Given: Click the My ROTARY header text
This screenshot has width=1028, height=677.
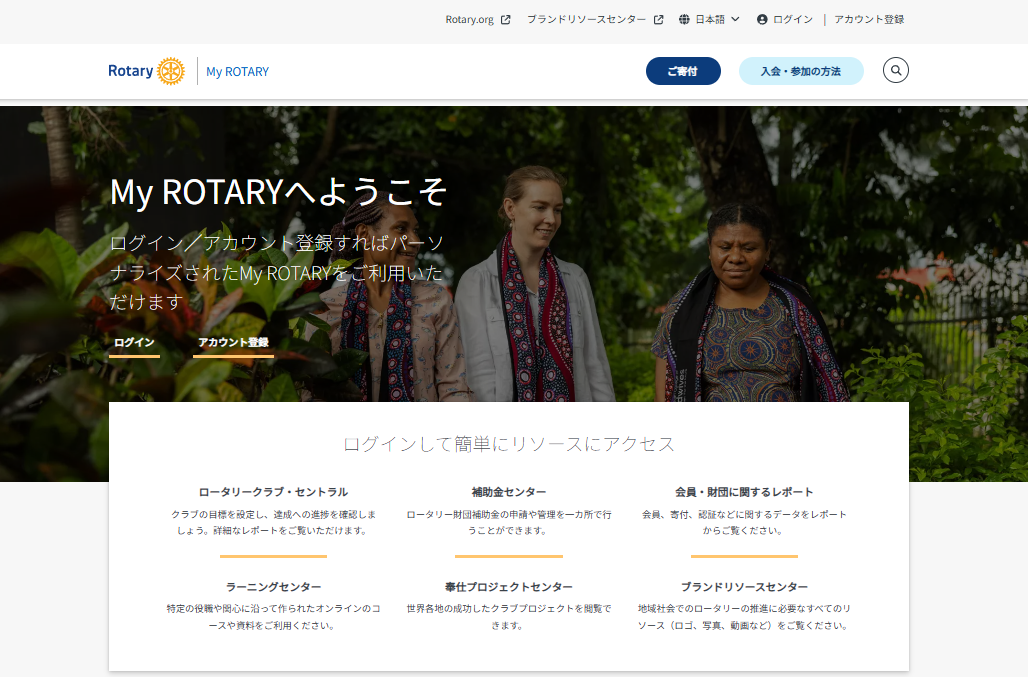Looking at the screenshot, I should point(238,71).
